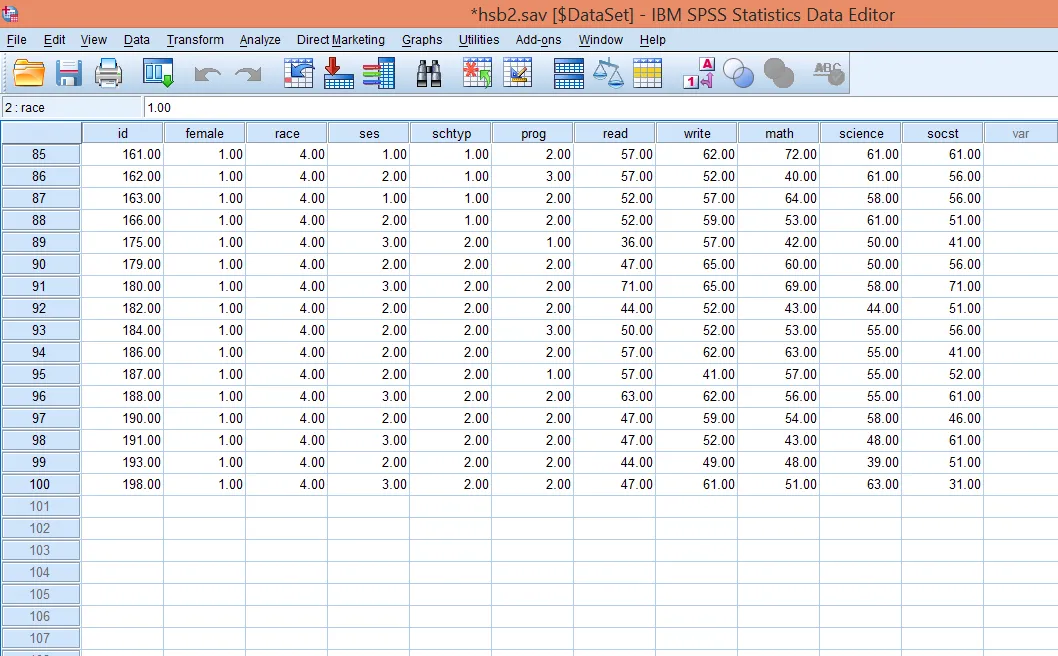Print the data file

[x=109, y=72]
